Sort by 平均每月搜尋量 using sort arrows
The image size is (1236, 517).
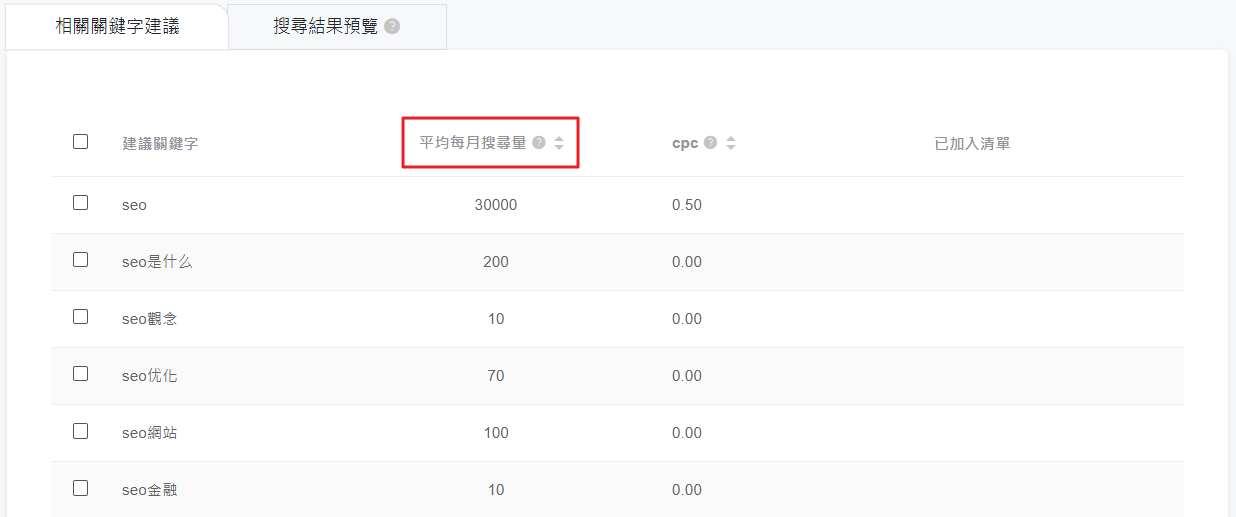pos(559,143)
